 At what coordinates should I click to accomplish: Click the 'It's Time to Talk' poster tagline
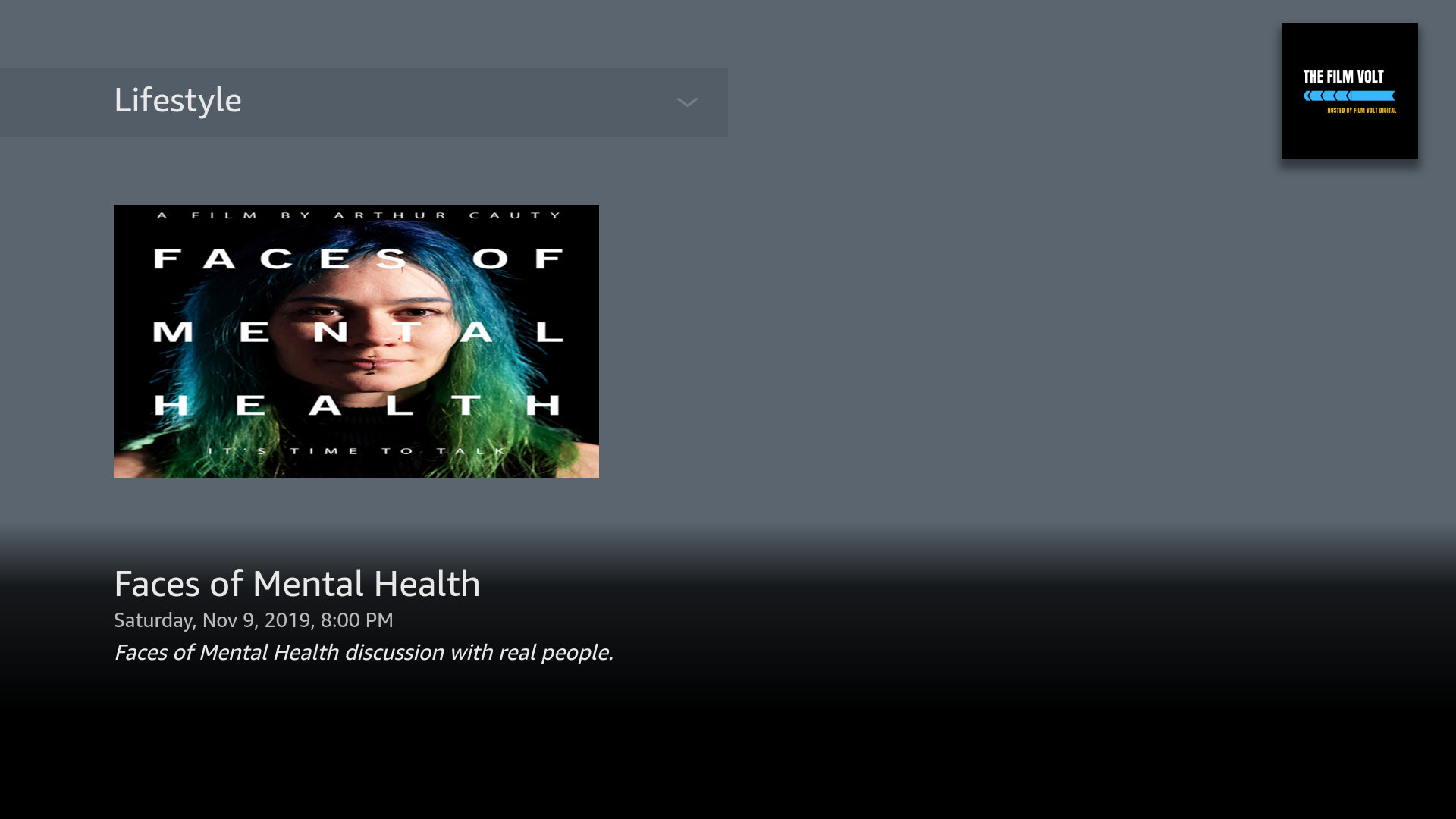click(x=356, y=451)
